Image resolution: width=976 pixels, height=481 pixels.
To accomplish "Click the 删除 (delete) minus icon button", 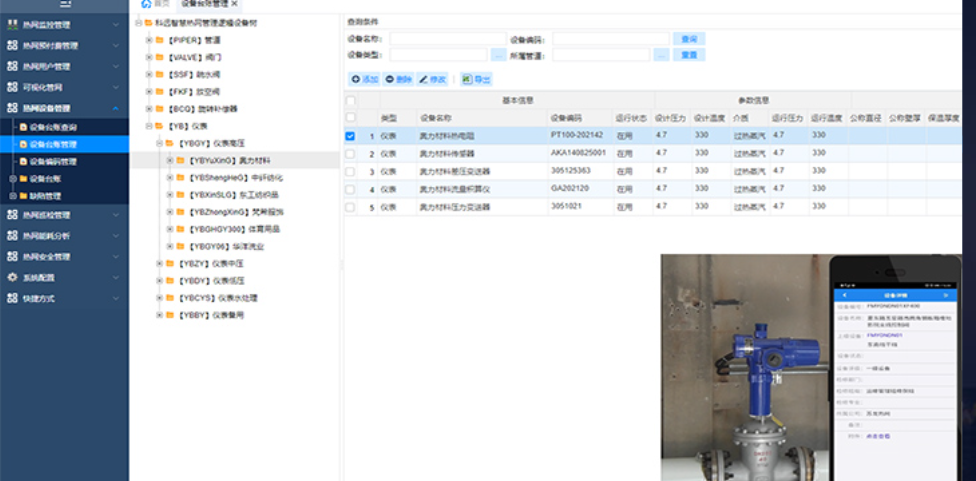I will click(398, 79).
